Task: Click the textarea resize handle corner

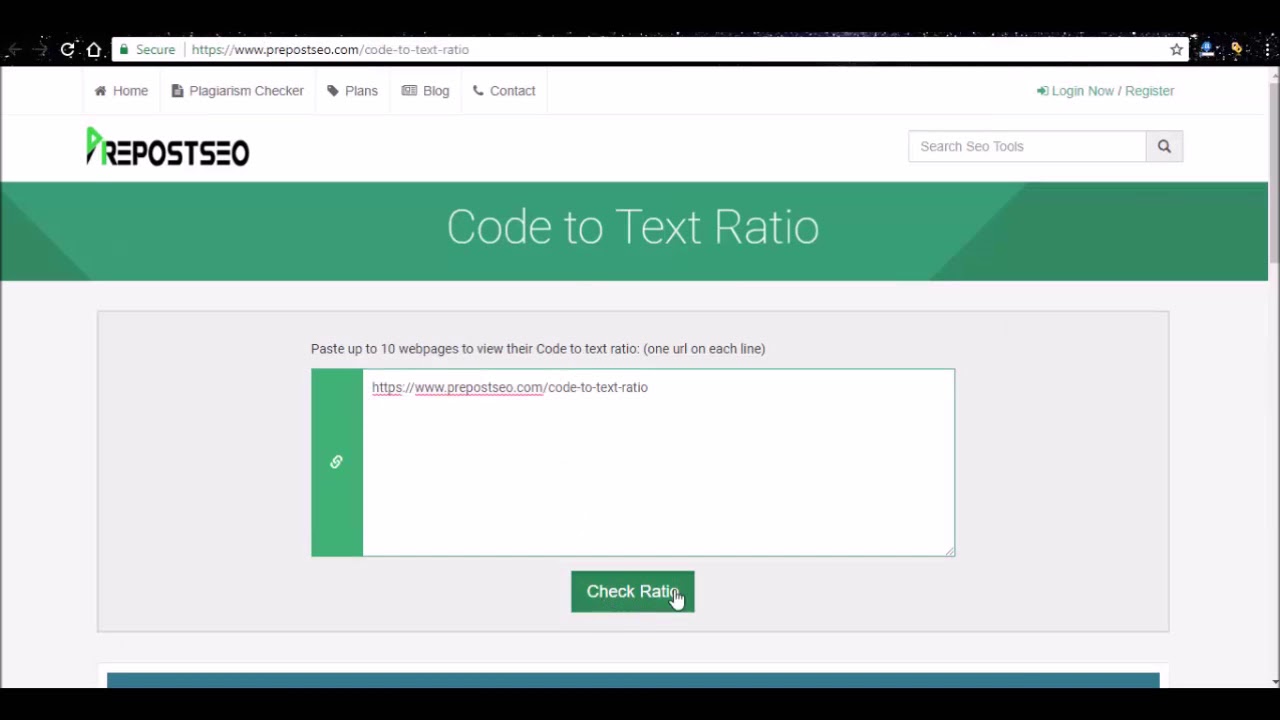Action: pos(949,550)
